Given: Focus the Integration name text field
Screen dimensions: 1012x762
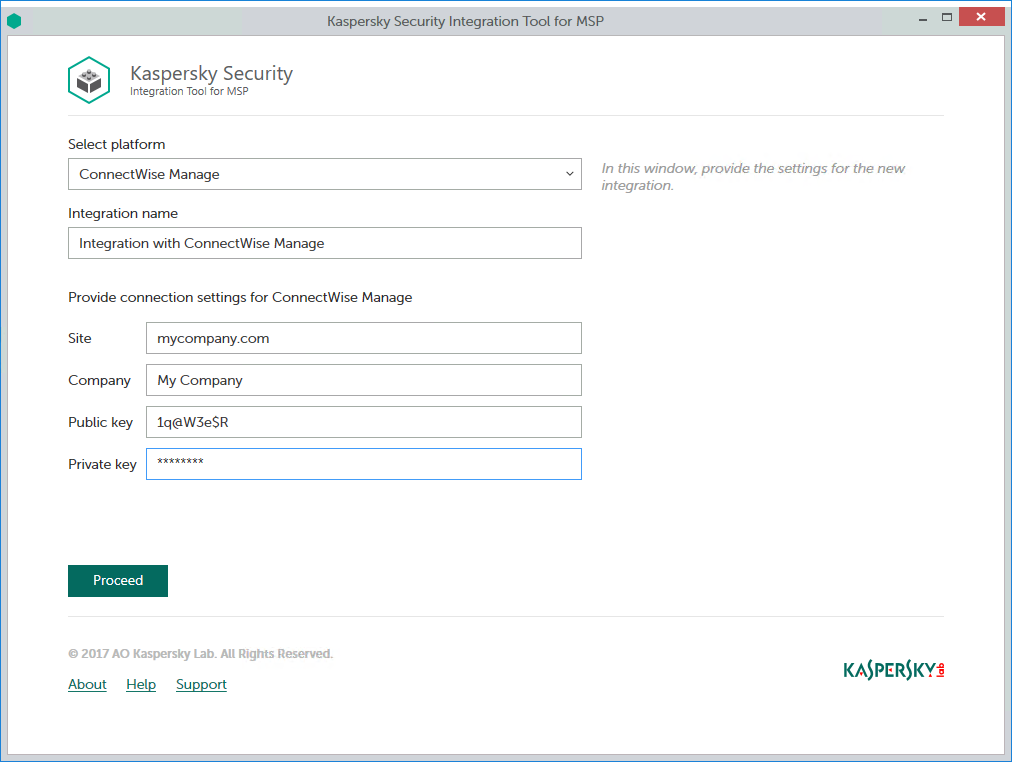Looking at the screenshot, I should [x=324, y=243].
